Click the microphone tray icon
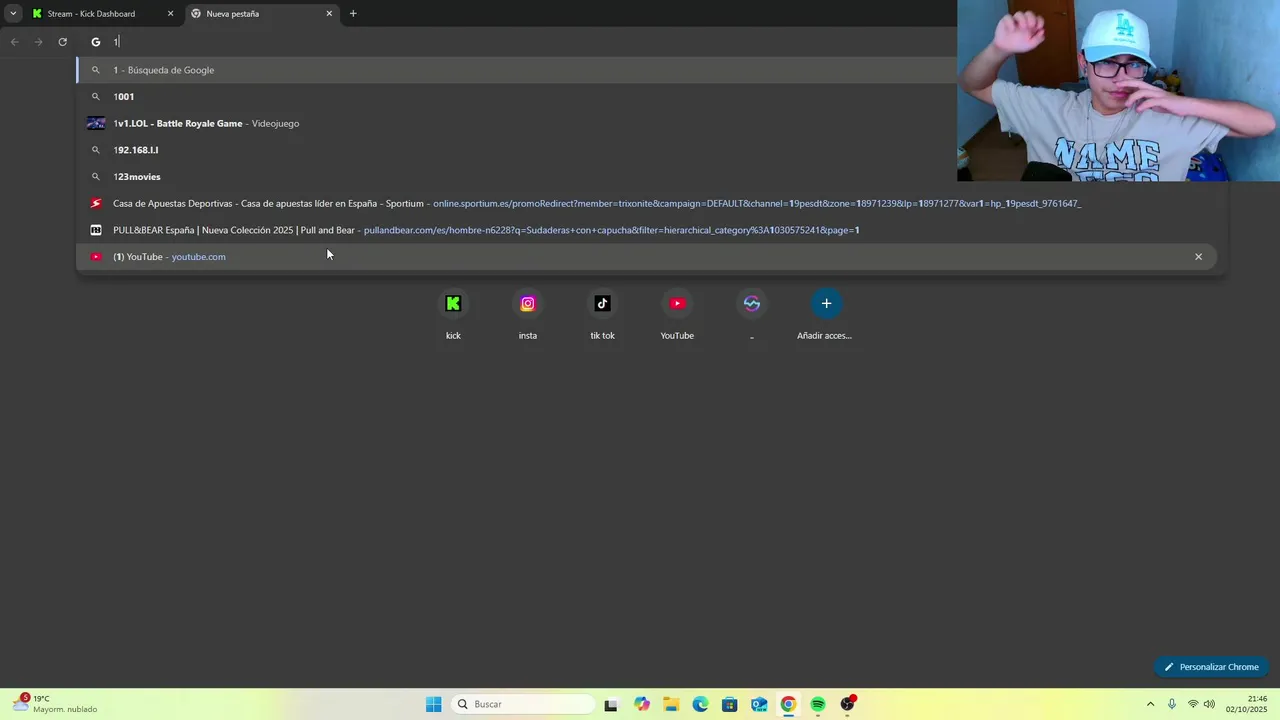The width and height of the screenshot is (1280, 720). pos(1172,704)
